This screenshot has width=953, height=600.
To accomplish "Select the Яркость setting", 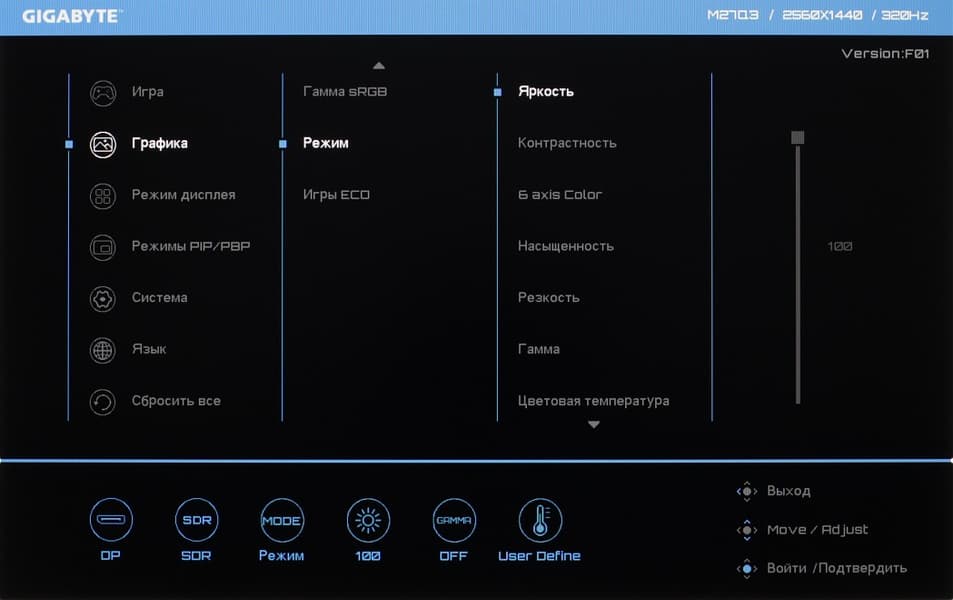I will (x=546, y=92).
